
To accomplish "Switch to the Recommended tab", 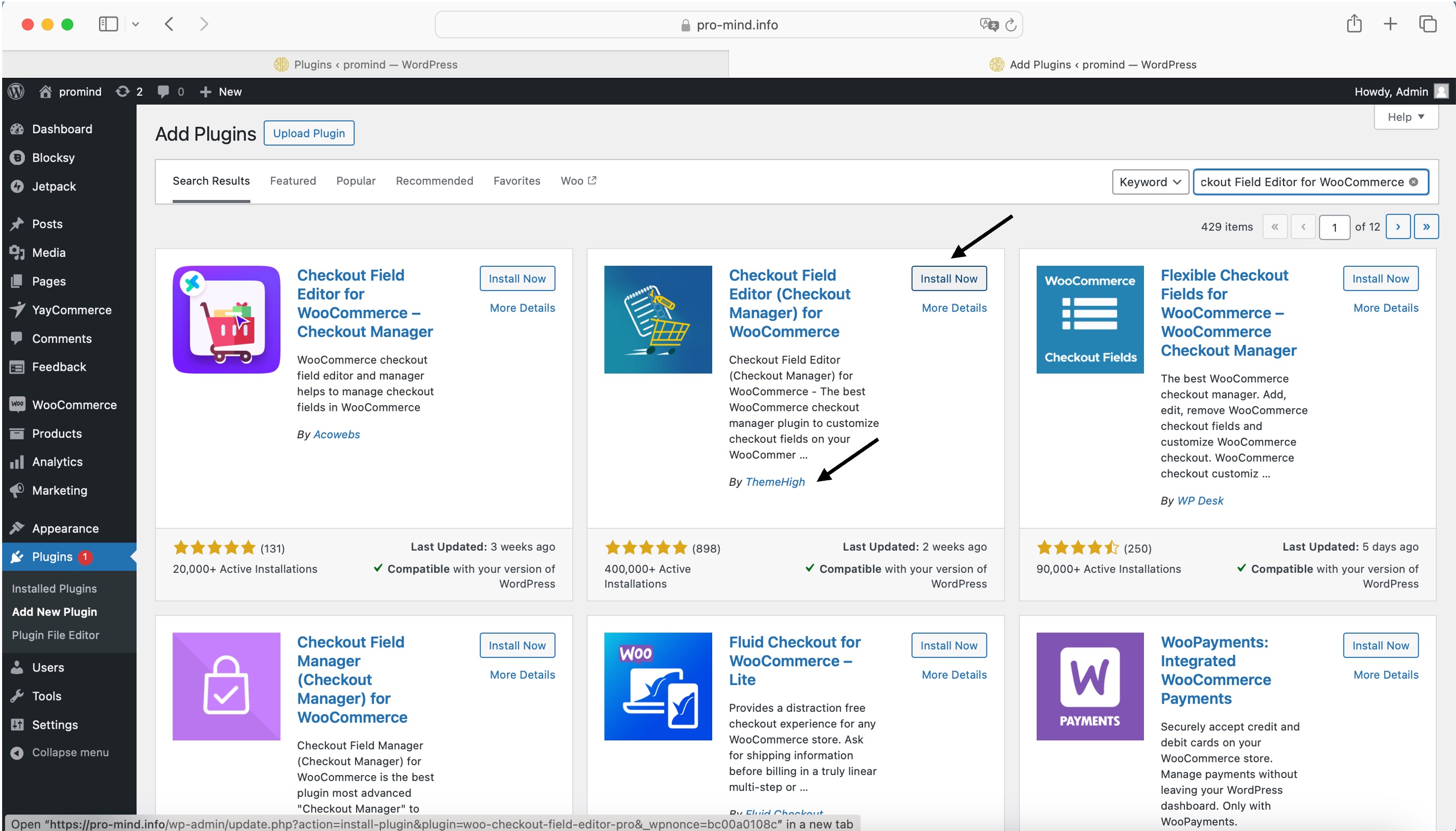I will (x=434, y=181).
